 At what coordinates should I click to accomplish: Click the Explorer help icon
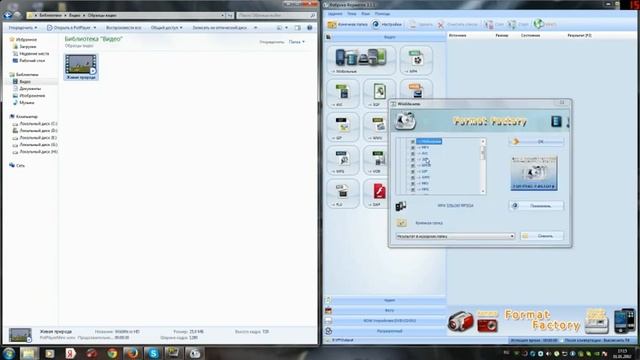click(x=309, y=28)
